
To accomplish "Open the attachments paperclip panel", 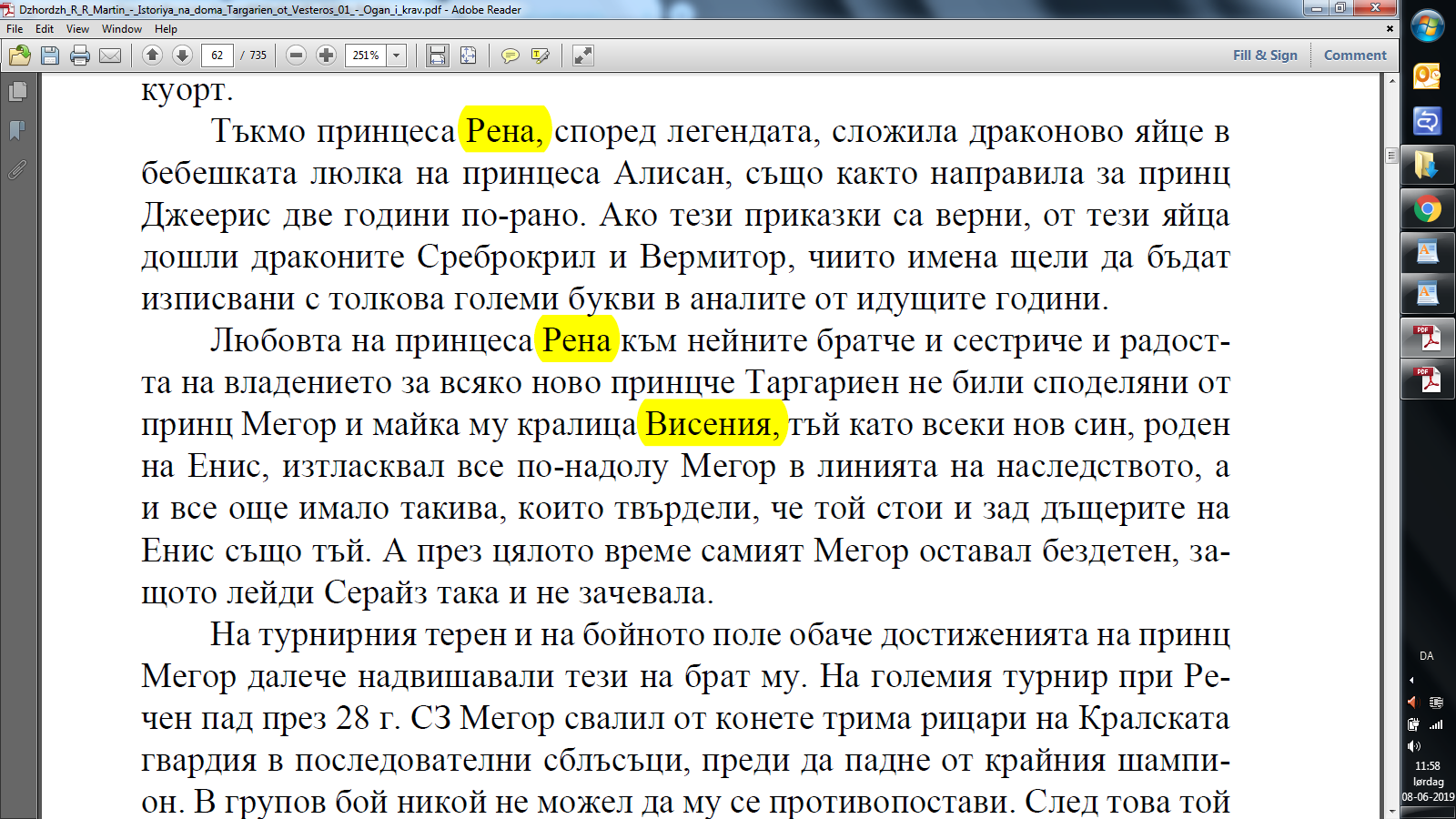I will pos(17,170).
